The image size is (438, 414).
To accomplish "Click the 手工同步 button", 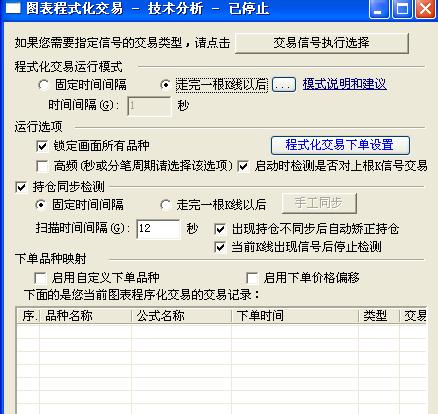I will pos(319,203).
